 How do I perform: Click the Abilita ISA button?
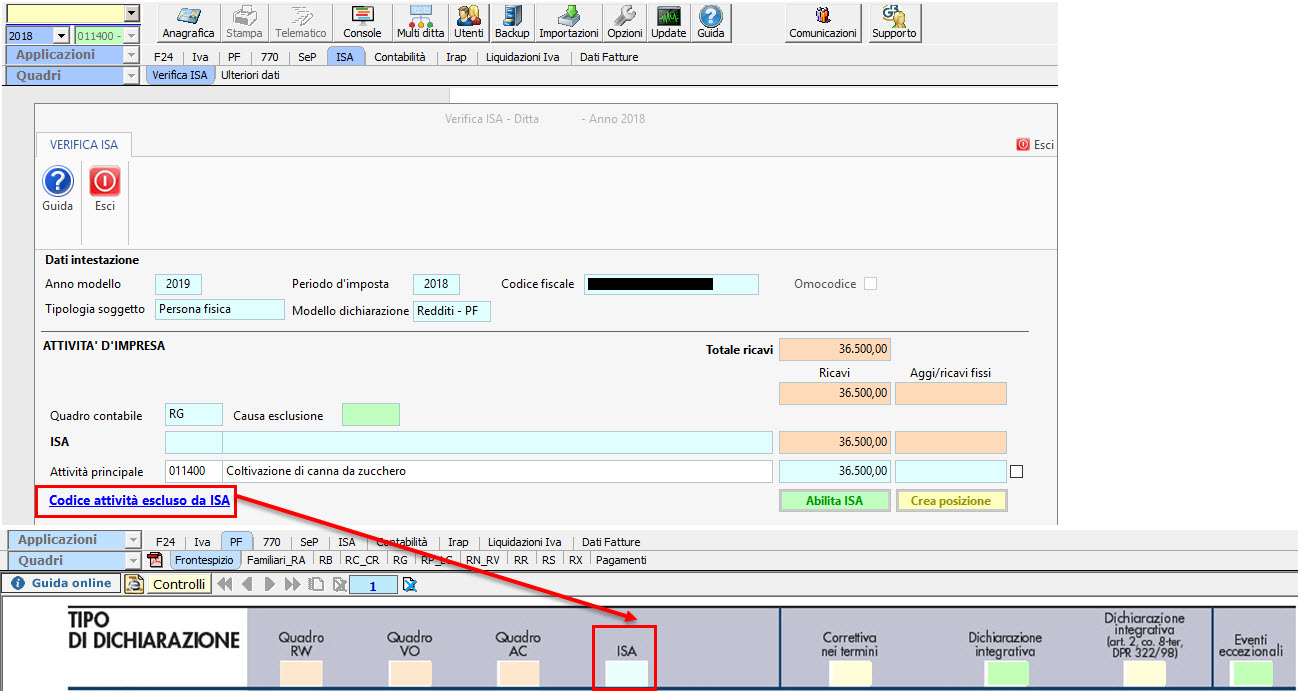coord(835,501)
